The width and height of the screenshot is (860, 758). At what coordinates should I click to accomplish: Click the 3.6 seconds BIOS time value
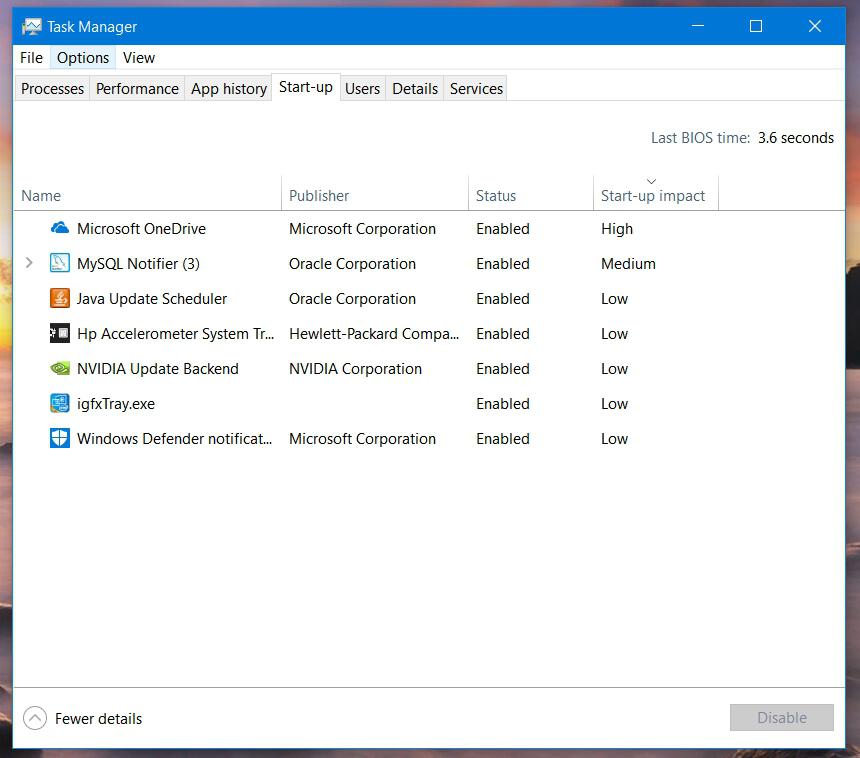click(x=796, y=138)
